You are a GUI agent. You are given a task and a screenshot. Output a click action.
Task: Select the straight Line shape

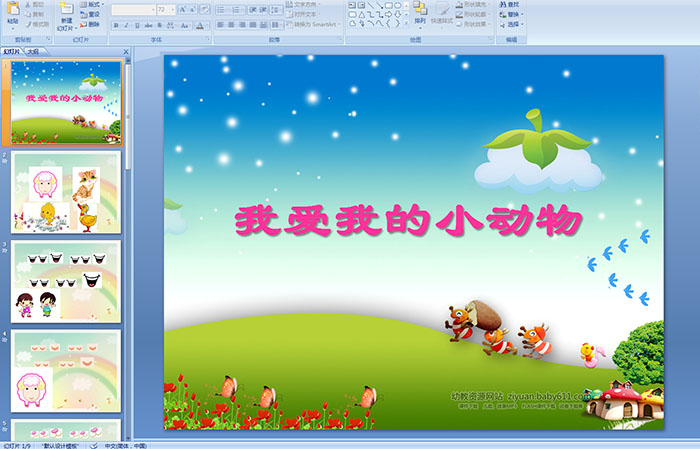coord(370,5)
